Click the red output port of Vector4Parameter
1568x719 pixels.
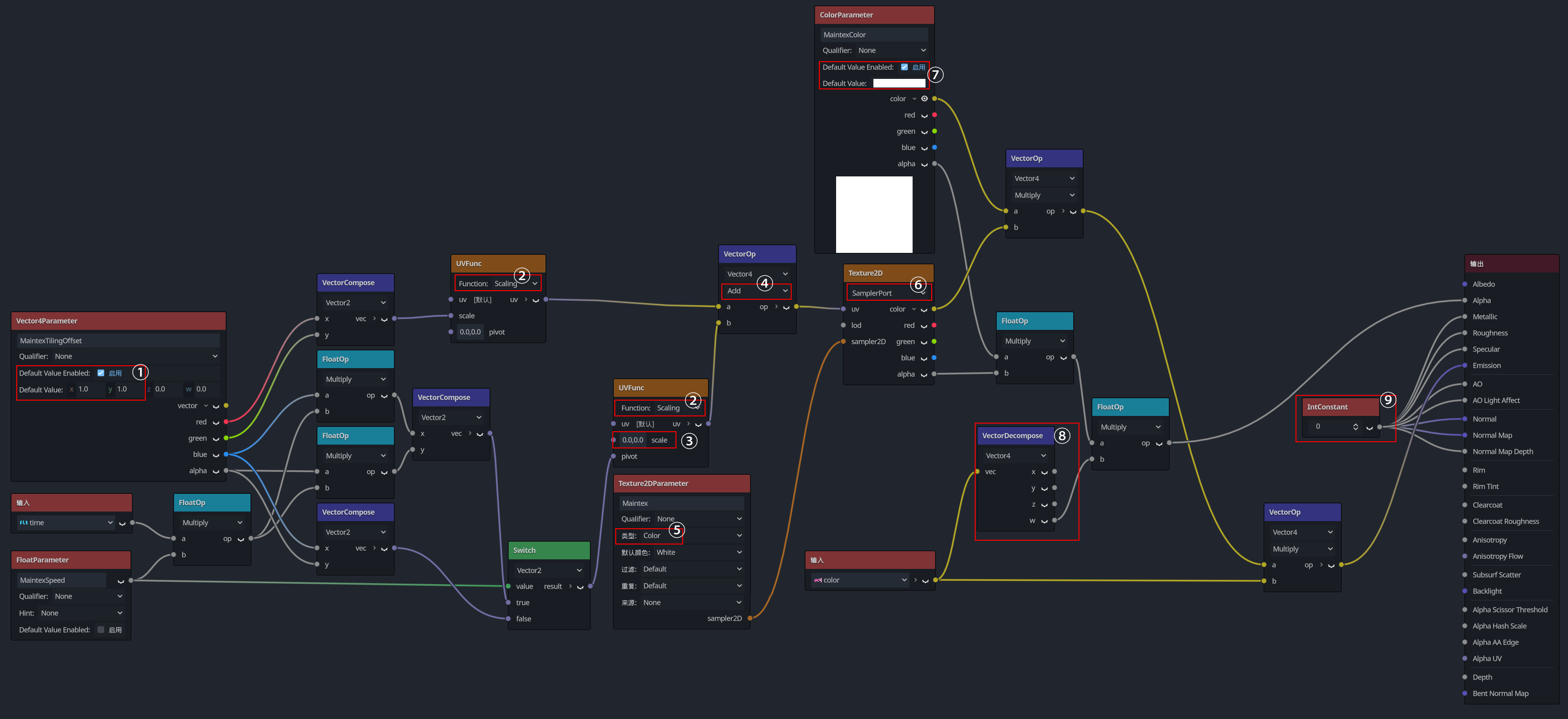(x=226, y=422)
